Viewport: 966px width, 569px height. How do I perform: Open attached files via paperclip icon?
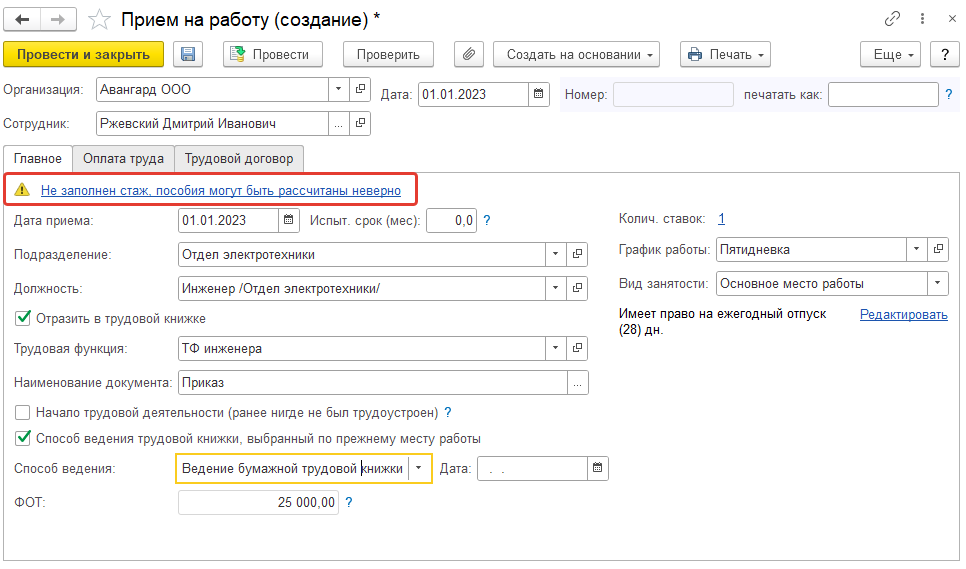(469, 54)
